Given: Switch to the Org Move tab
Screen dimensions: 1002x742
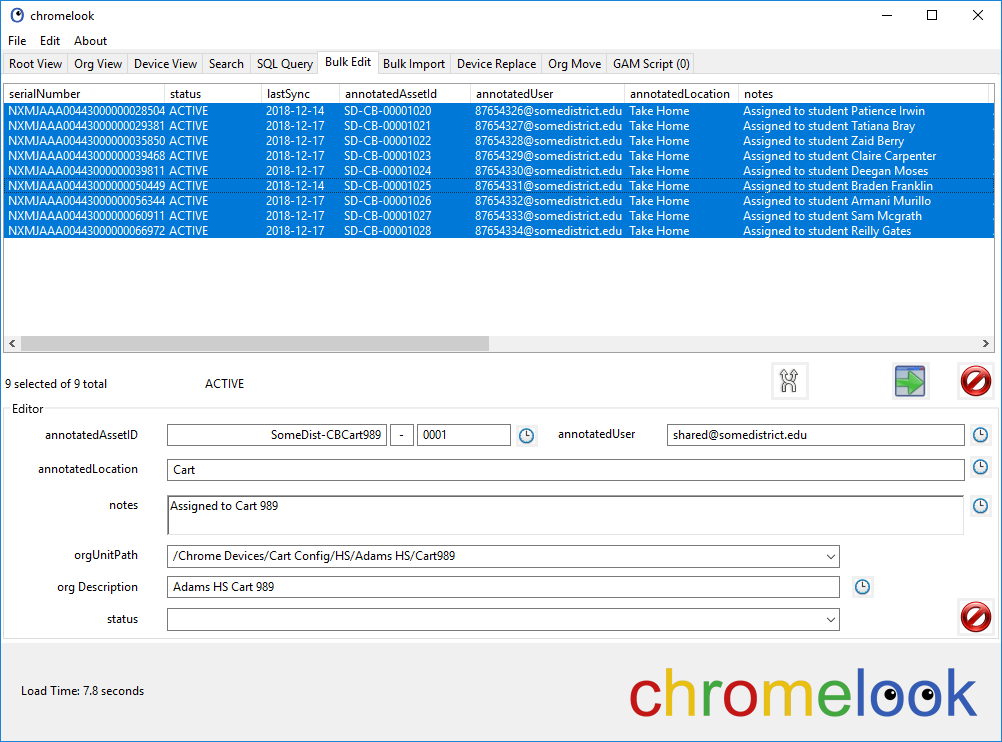Looking at the screenshot, I should pos(574,64).
